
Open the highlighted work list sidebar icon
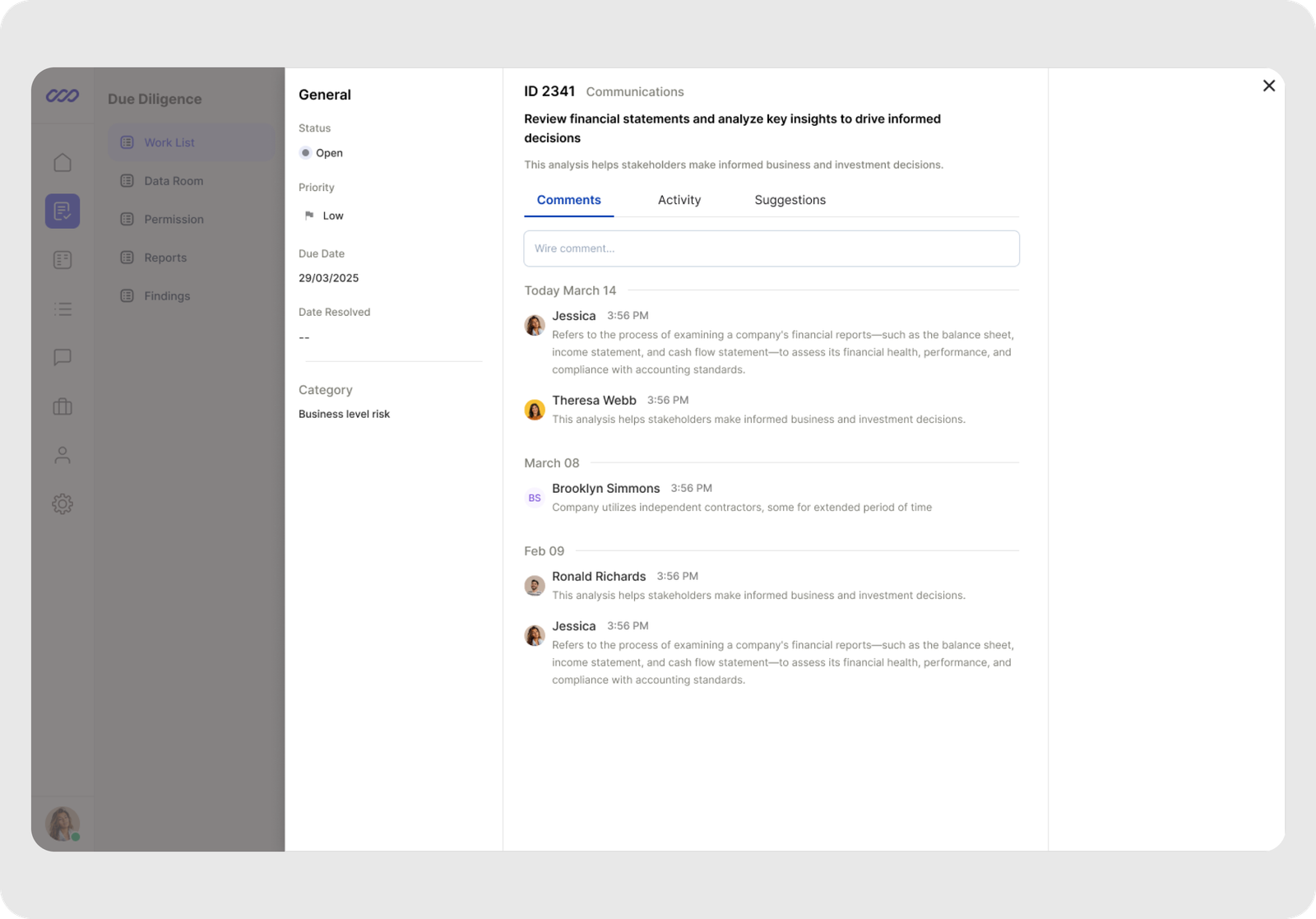pos(63,211)
